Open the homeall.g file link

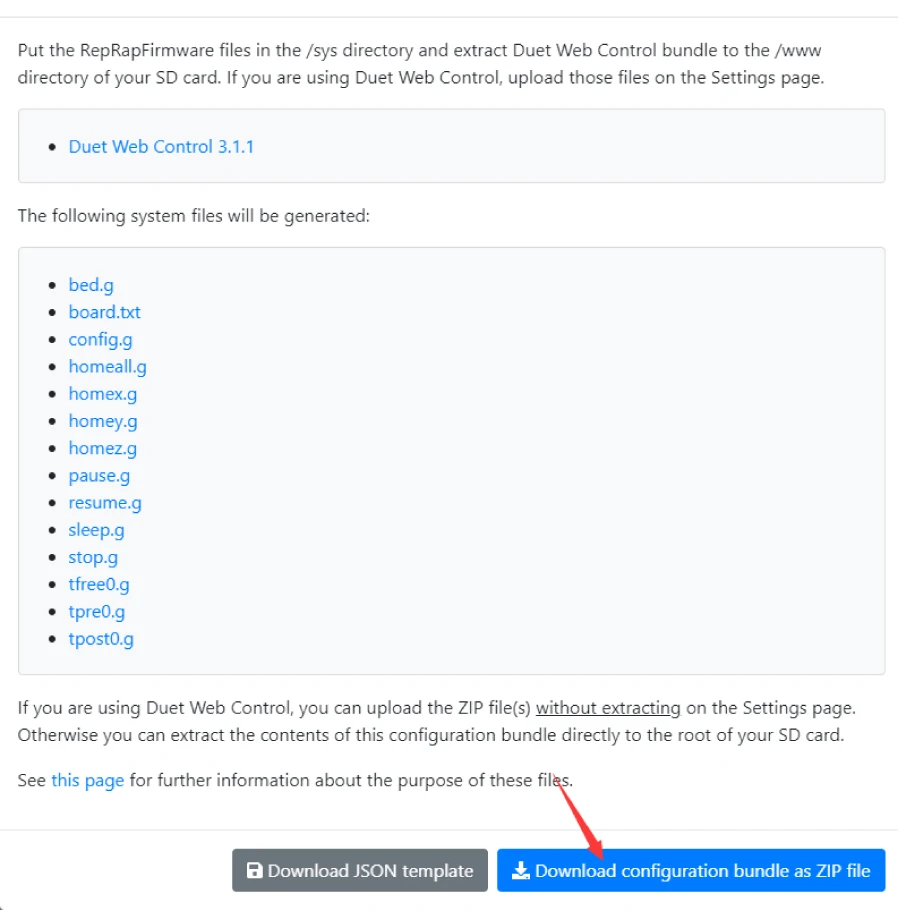click(107, 367)
